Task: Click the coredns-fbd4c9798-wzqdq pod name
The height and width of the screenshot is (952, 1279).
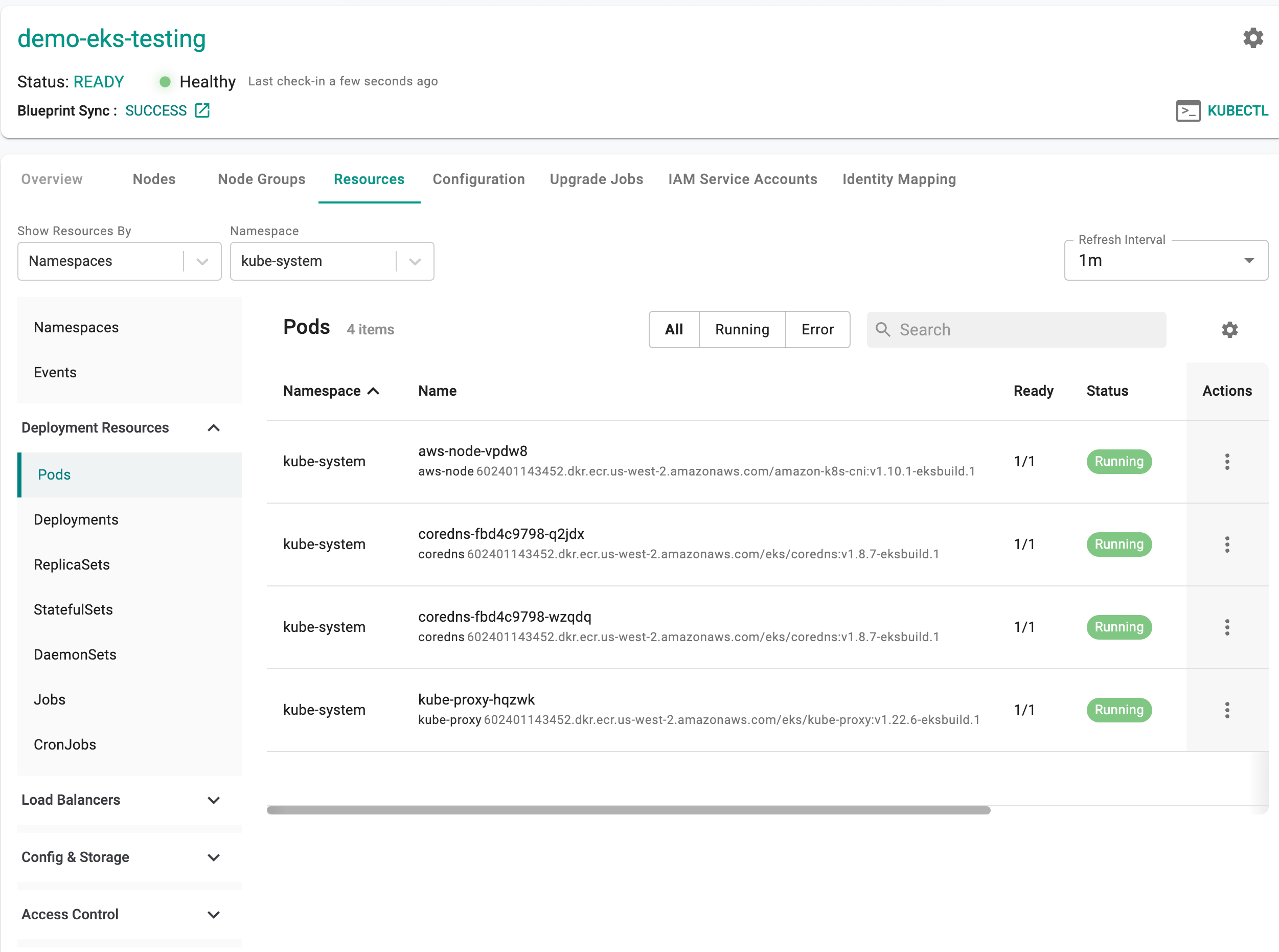Action: pyautogui.click(x=505, y=617)
